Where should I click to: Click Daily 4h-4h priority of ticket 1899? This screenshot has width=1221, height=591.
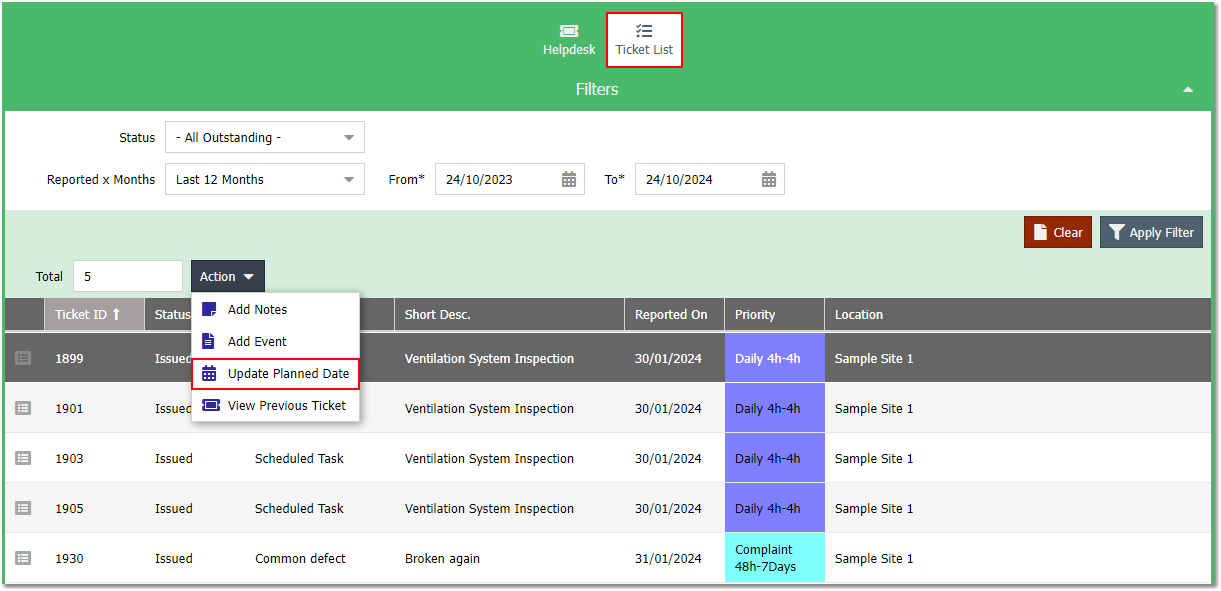pyautogui.click(x=774, y=358)
